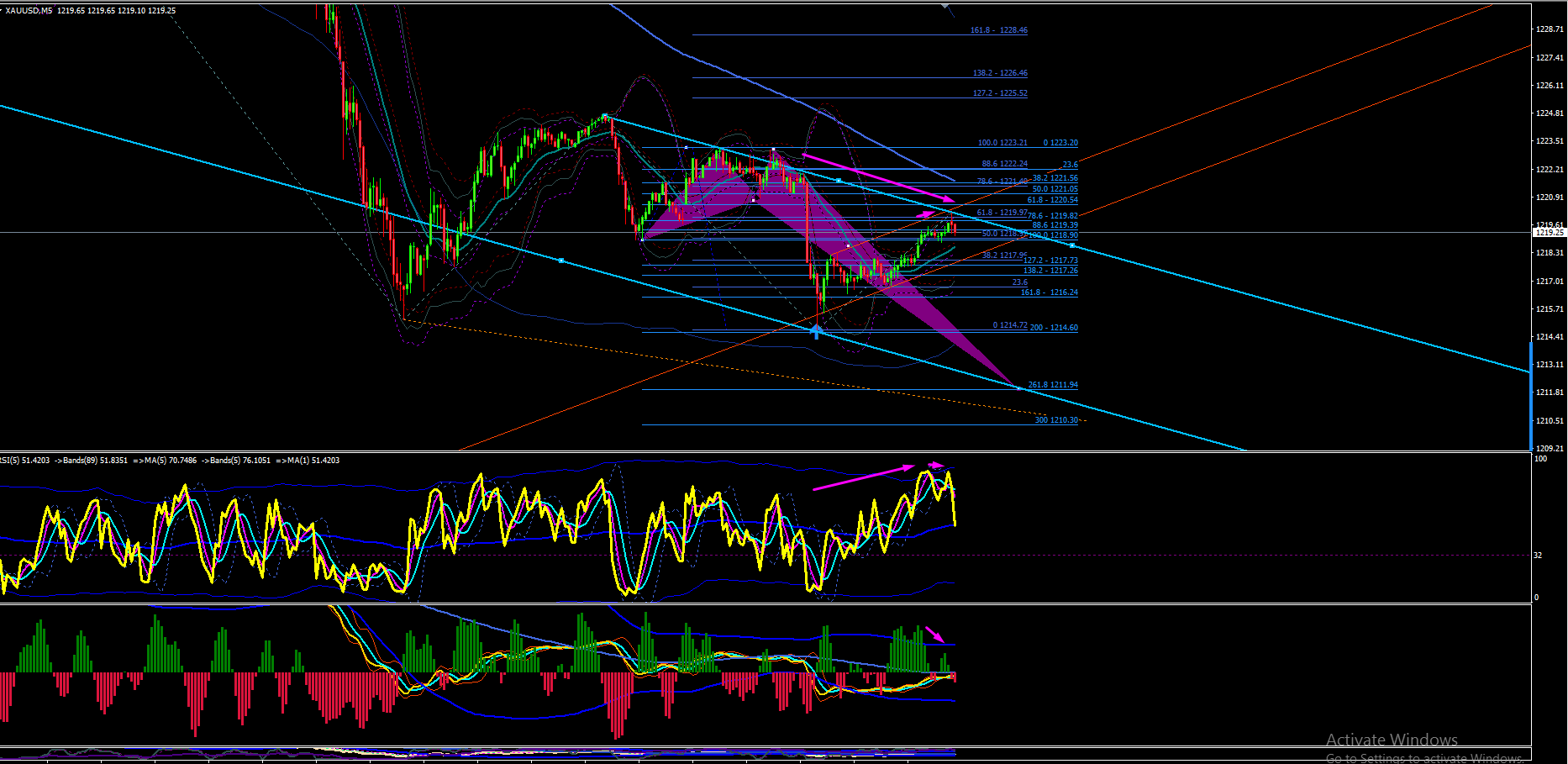Click the blue up-arrow marker at the chart low
The image size is (1568, 764).
pyautogui.click(x=816, y=332)
